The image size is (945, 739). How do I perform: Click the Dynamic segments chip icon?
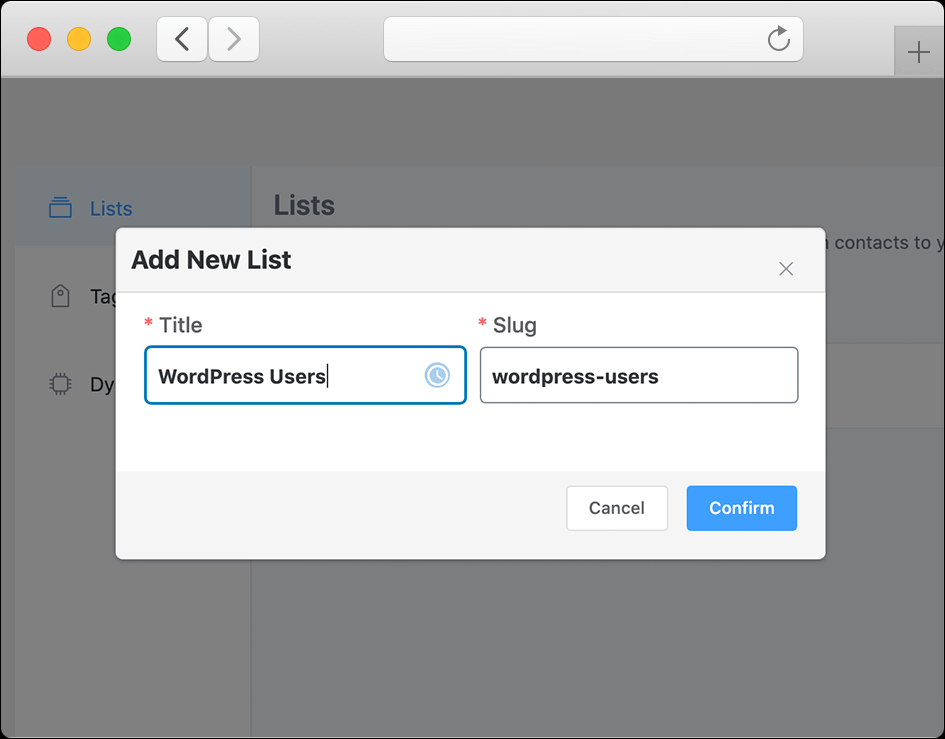tap(60, 383)
